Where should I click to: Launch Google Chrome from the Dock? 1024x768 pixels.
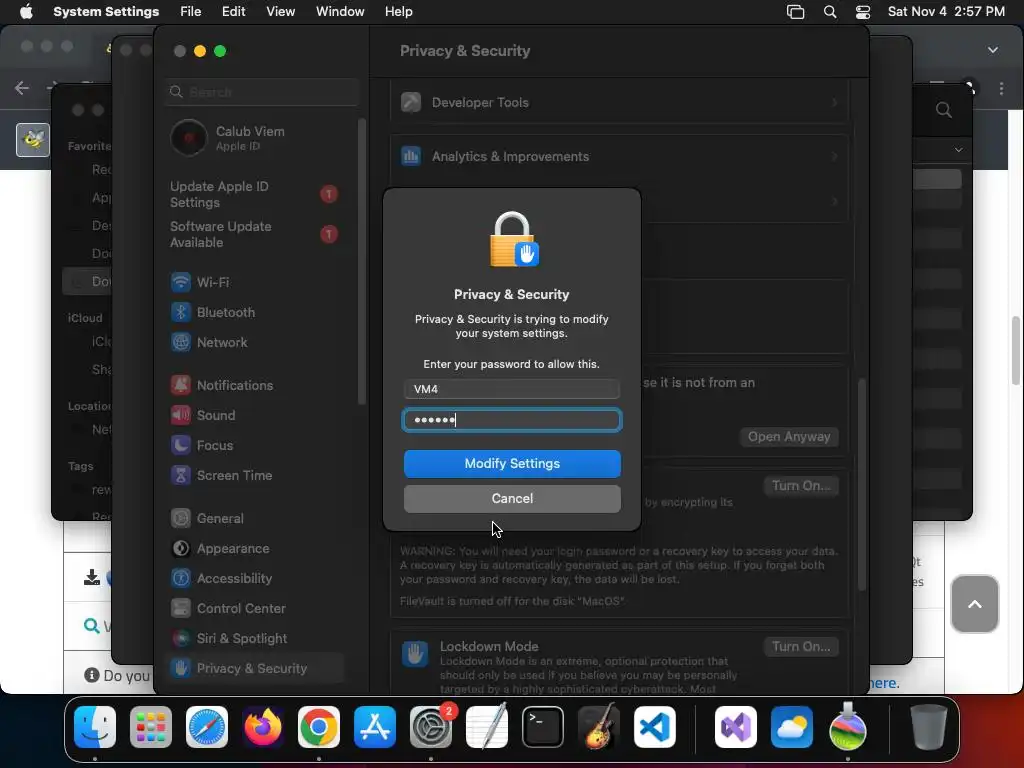pos(319,727)
